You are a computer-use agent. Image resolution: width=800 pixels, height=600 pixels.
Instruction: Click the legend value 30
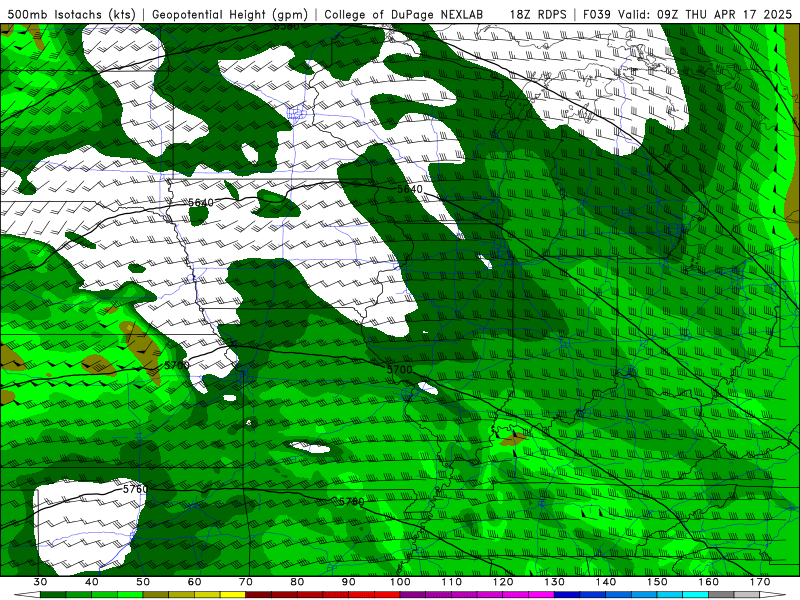click(40, 582)
